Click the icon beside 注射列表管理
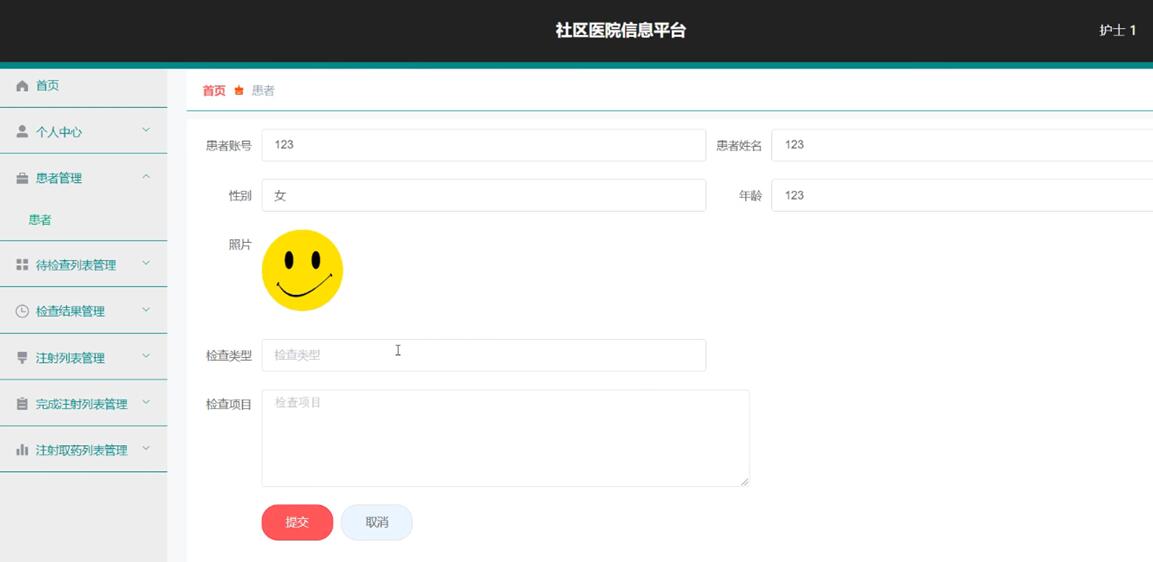 pos(22,358)
